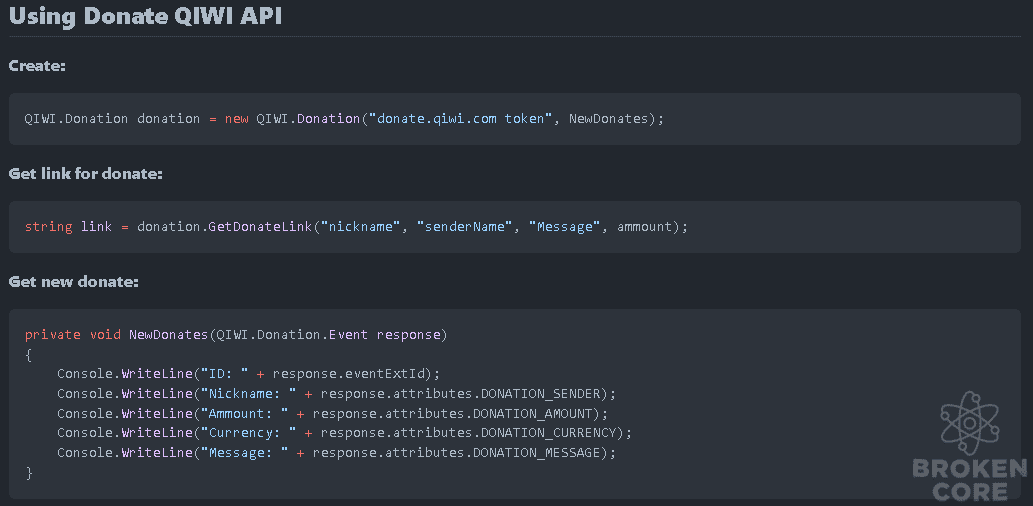The image size is (1033, 506).
Task: Click the DONATION_SENDER code line
Action: click(336, 394)
